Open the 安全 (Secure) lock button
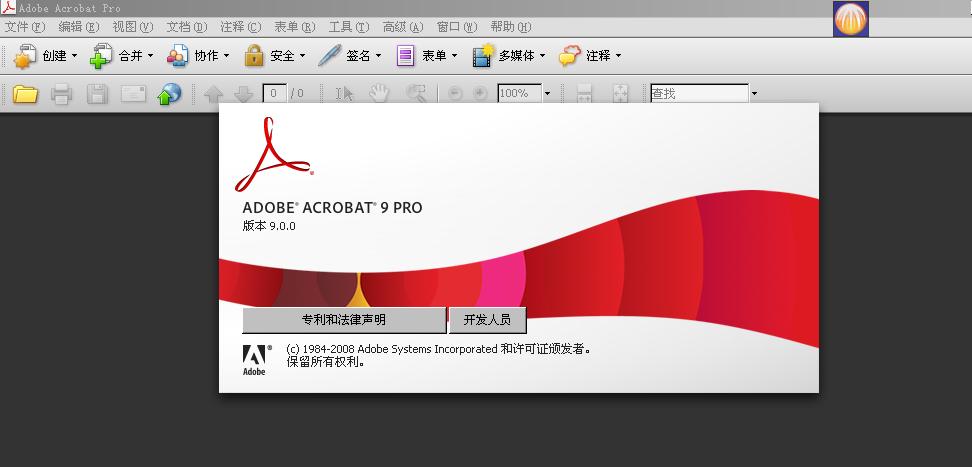972x467 pixels. point(275,56)
